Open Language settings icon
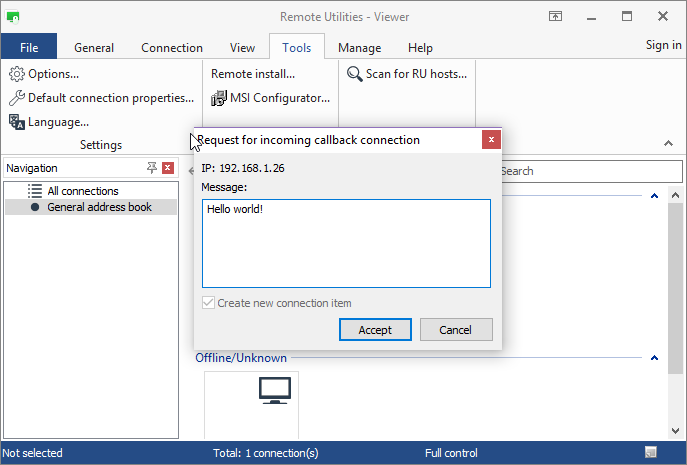The image size is (687, 465). pyautogui.click(x=16, y=122)
